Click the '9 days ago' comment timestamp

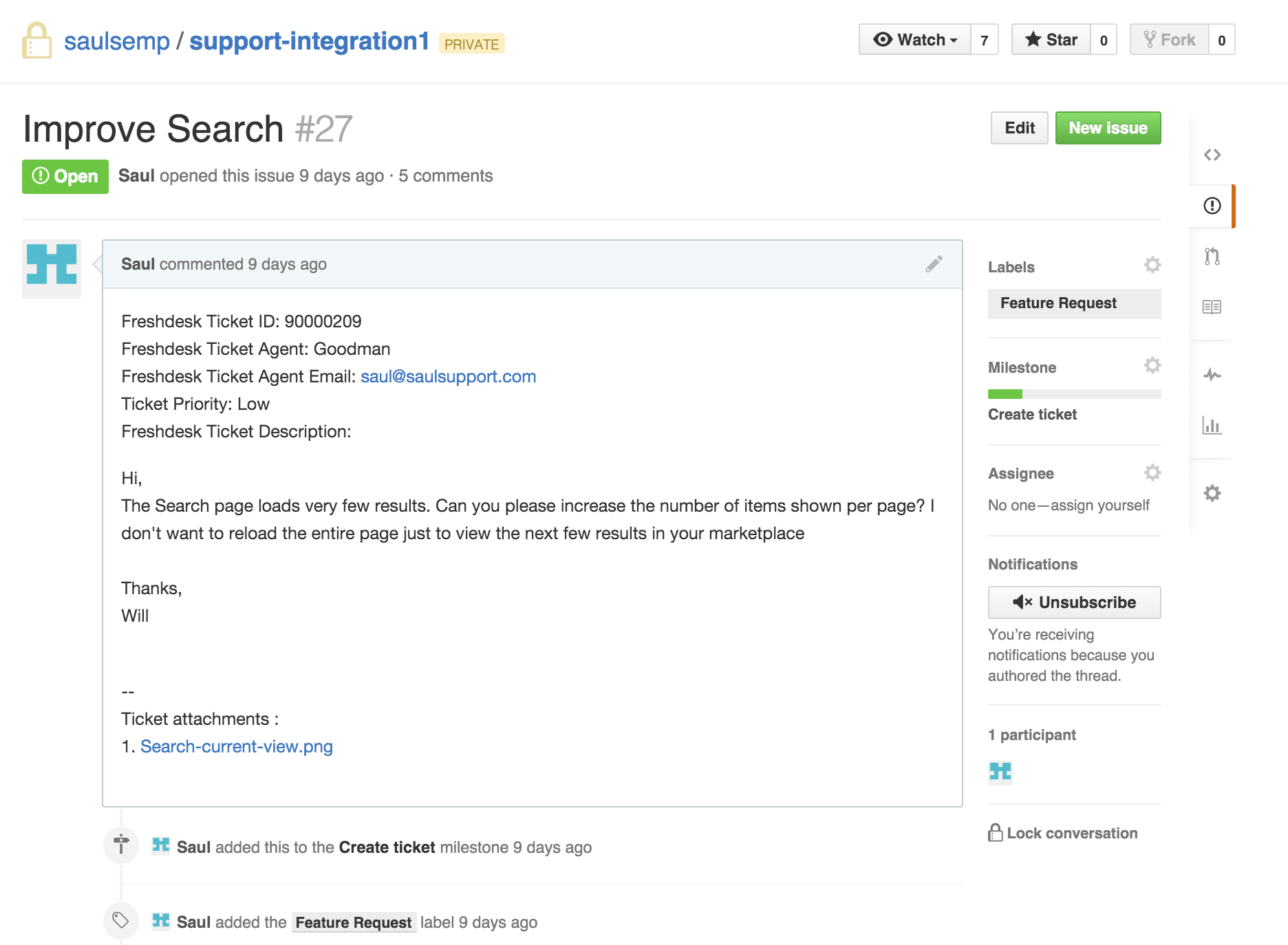click(287, 264)
